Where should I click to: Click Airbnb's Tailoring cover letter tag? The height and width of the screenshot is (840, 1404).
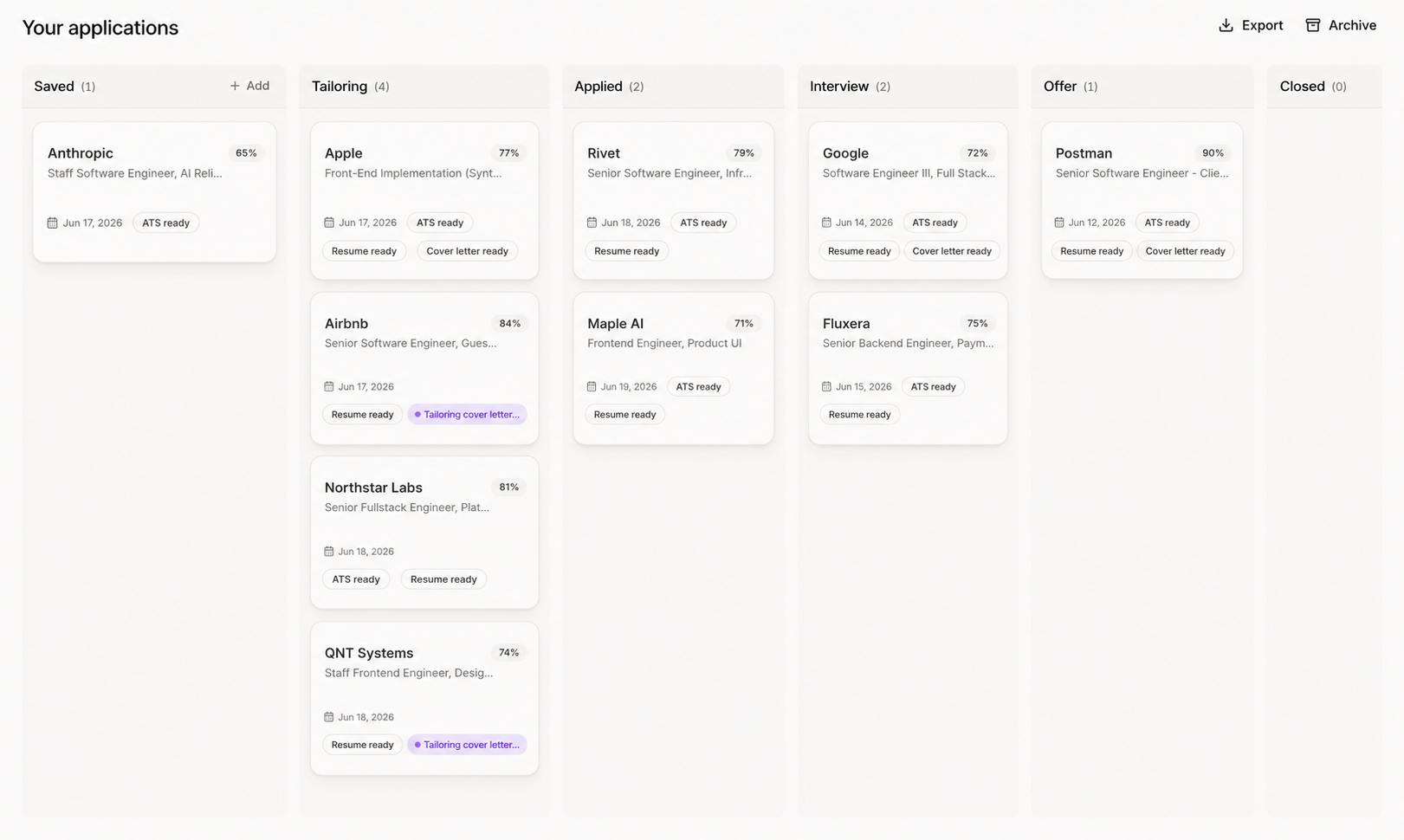click(x=468, y=415)
